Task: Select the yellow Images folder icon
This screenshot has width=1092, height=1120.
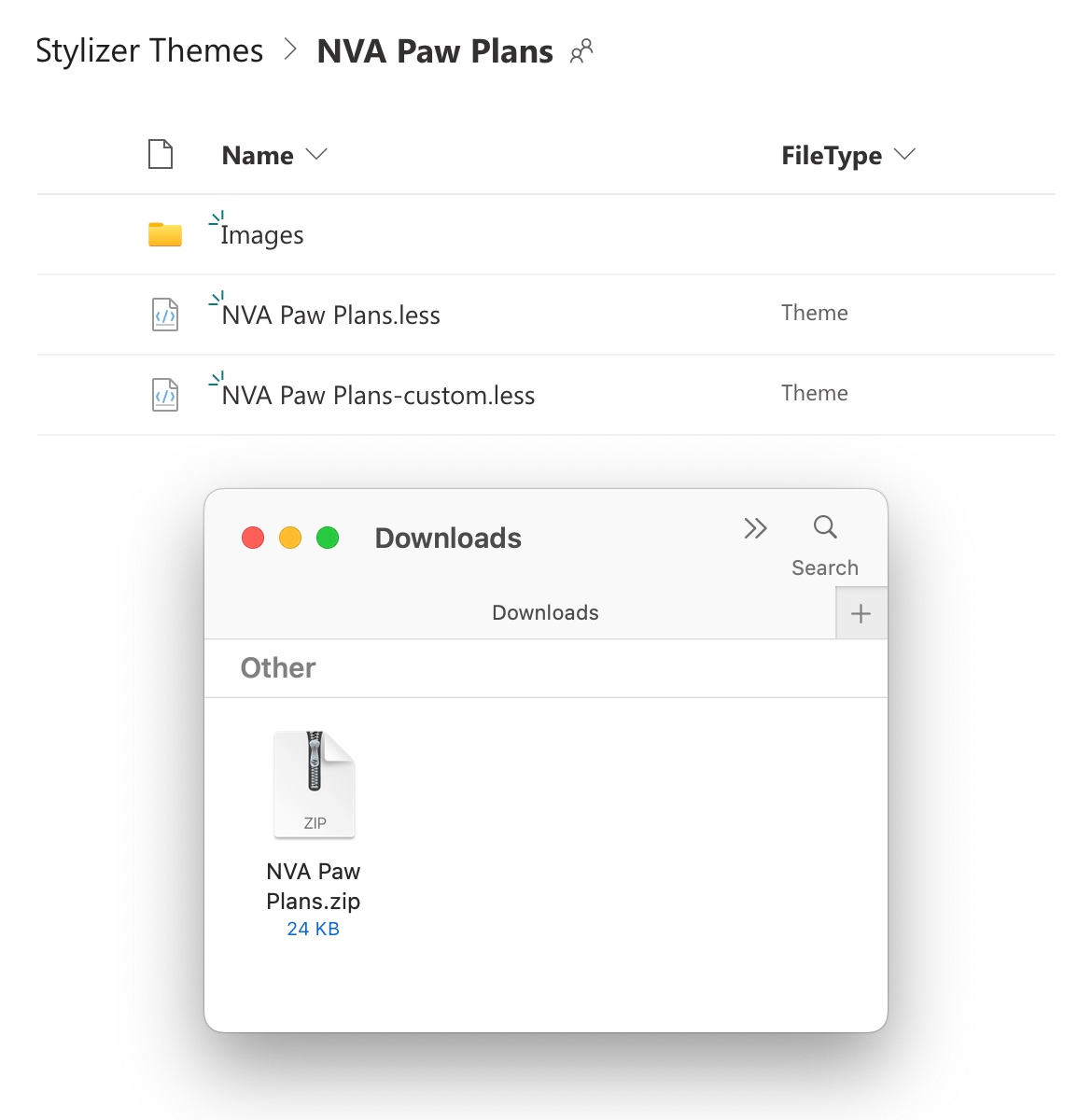Action: [165, 234]
